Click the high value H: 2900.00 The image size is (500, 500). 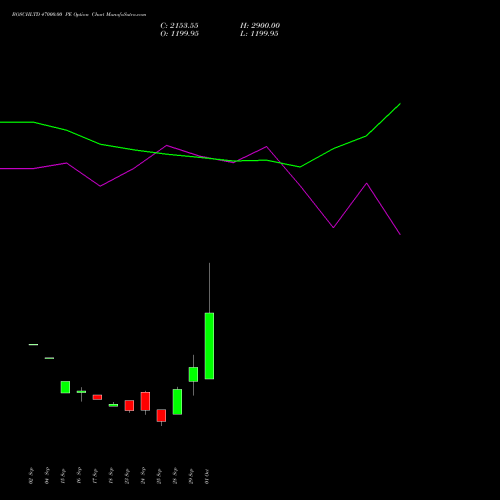pyautogui.click(x=260, y=26)
